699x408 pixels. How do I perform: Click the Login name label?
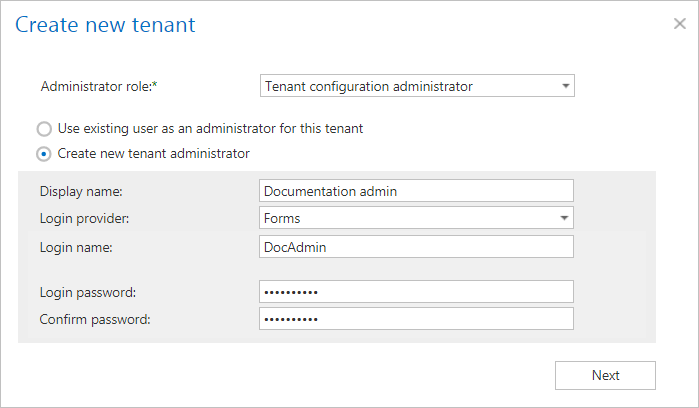pos(76,247)
